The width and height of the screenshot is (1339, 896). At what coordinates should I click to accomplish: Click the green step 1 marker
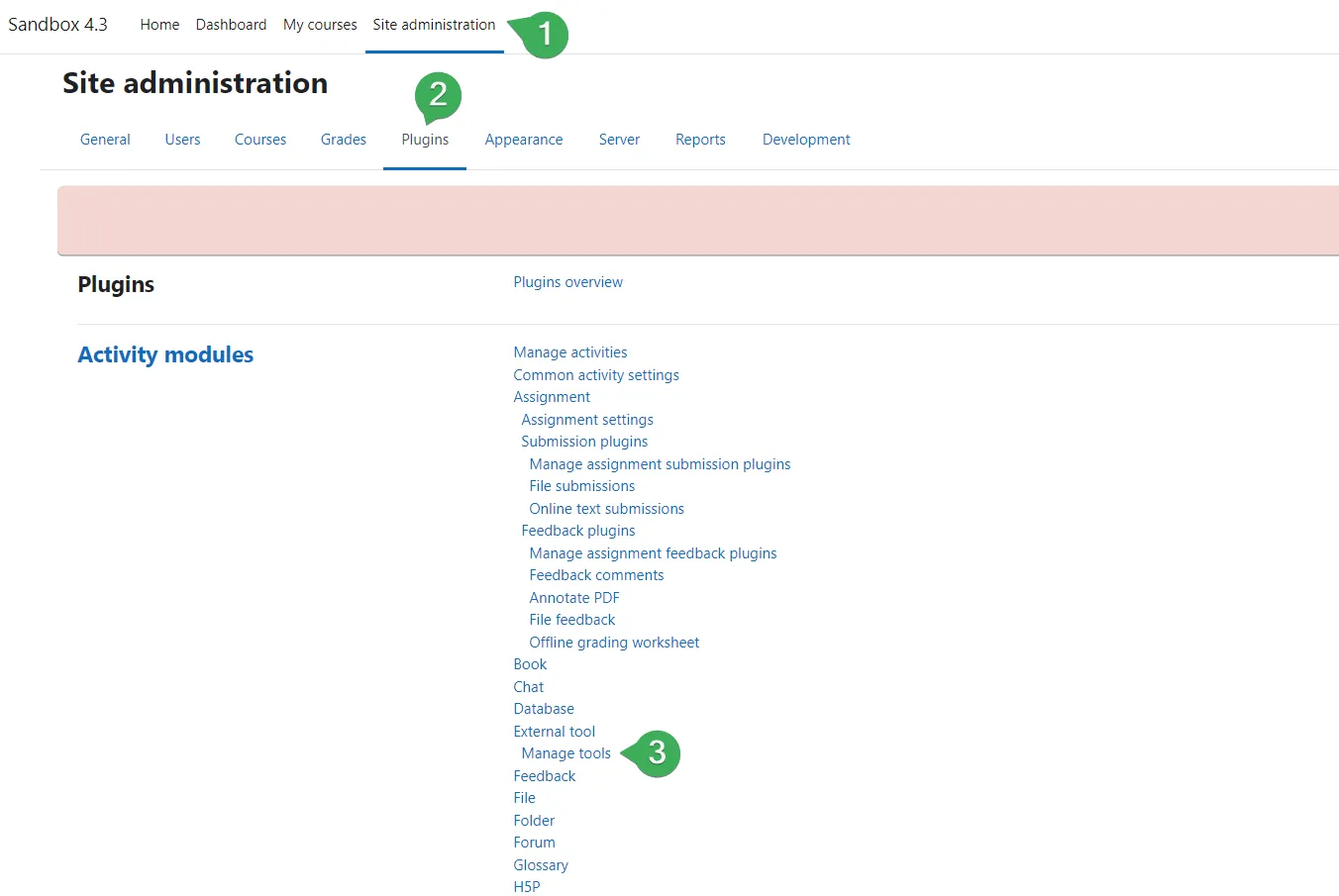click(x=544, y=35)
